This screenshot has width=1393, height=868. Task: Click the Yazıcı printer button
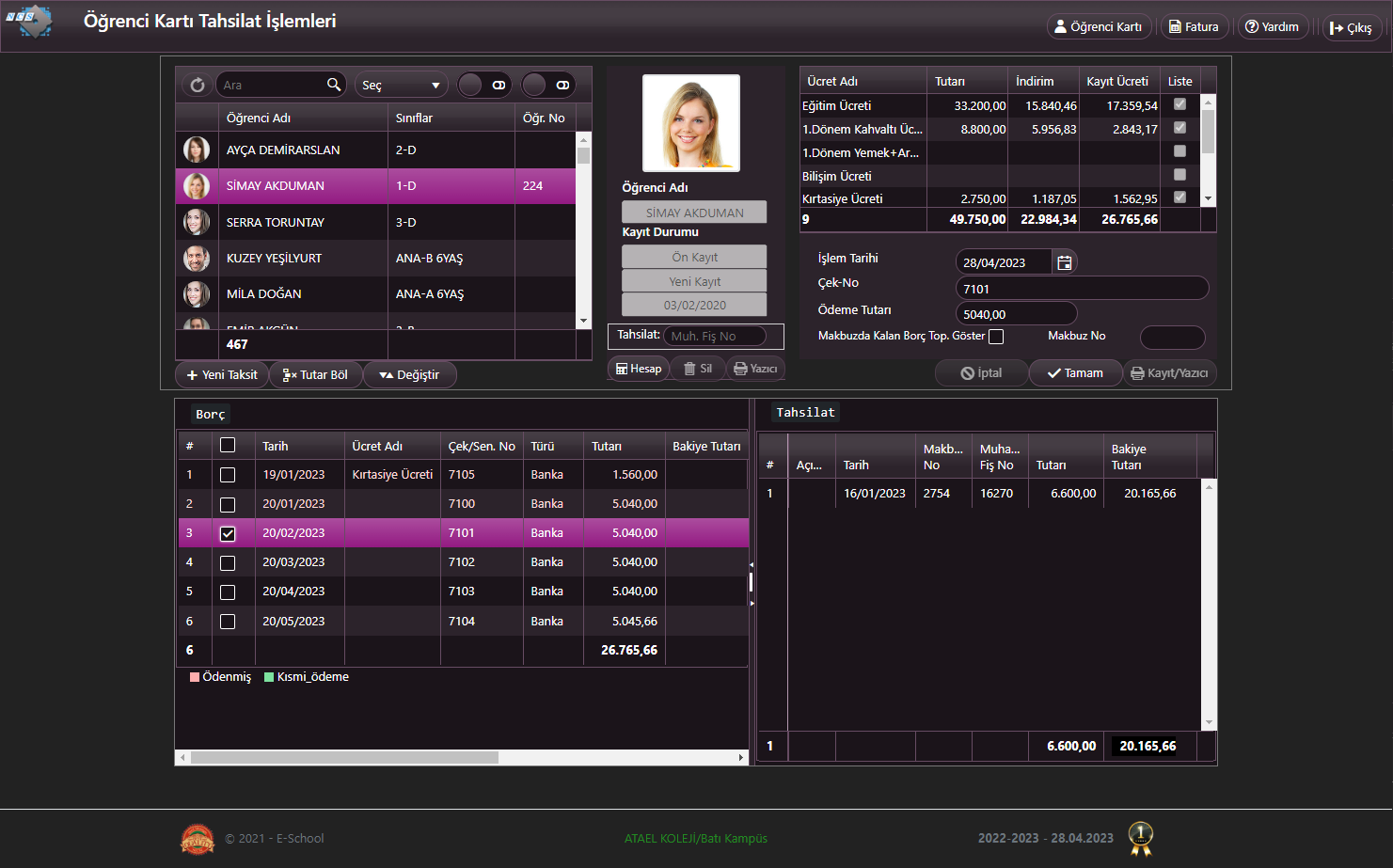(755, 369)
